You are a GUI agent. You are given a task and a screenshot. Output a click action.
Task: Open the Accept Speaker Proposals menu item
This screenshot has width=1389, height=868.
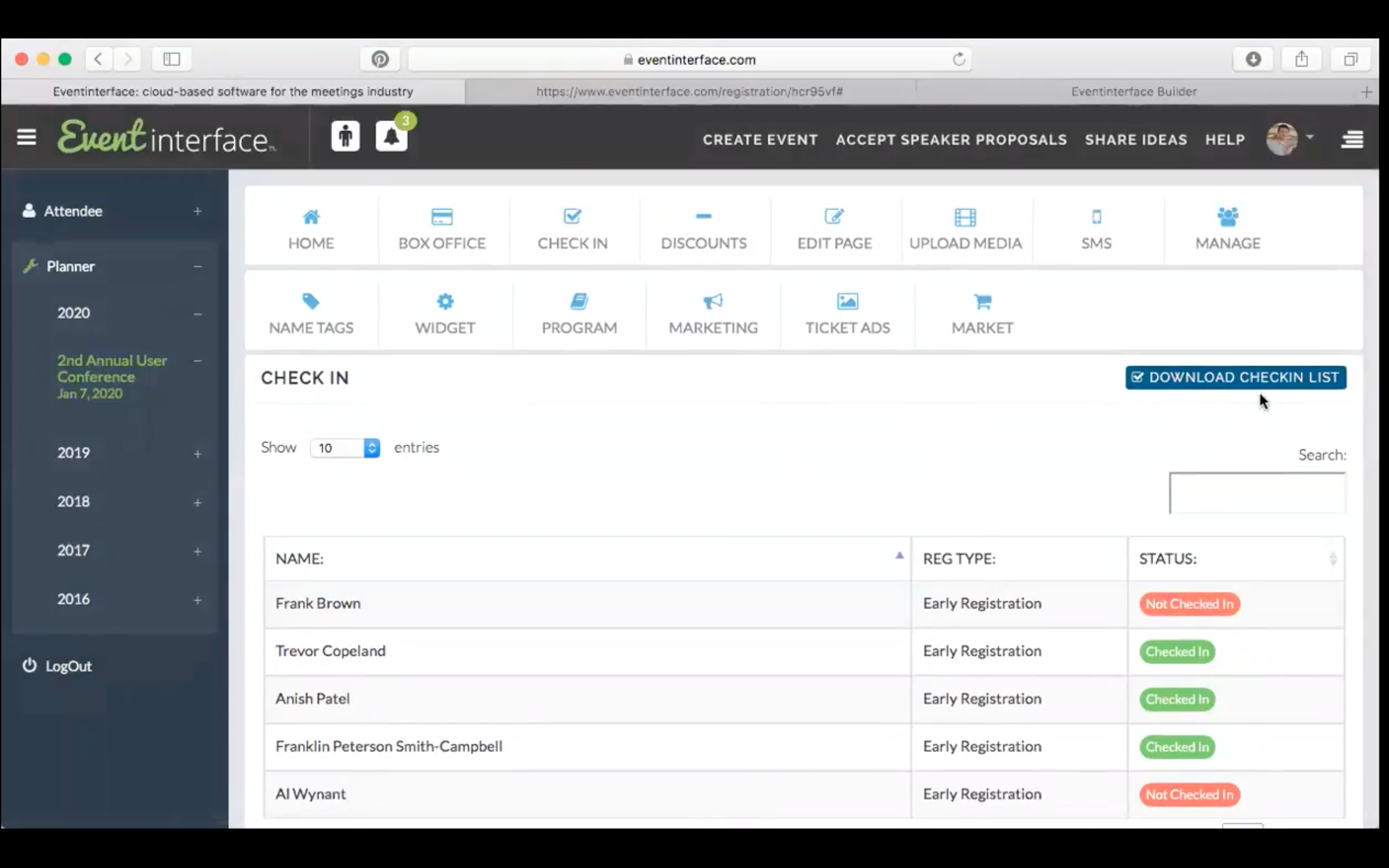click(x=950, y=139)
